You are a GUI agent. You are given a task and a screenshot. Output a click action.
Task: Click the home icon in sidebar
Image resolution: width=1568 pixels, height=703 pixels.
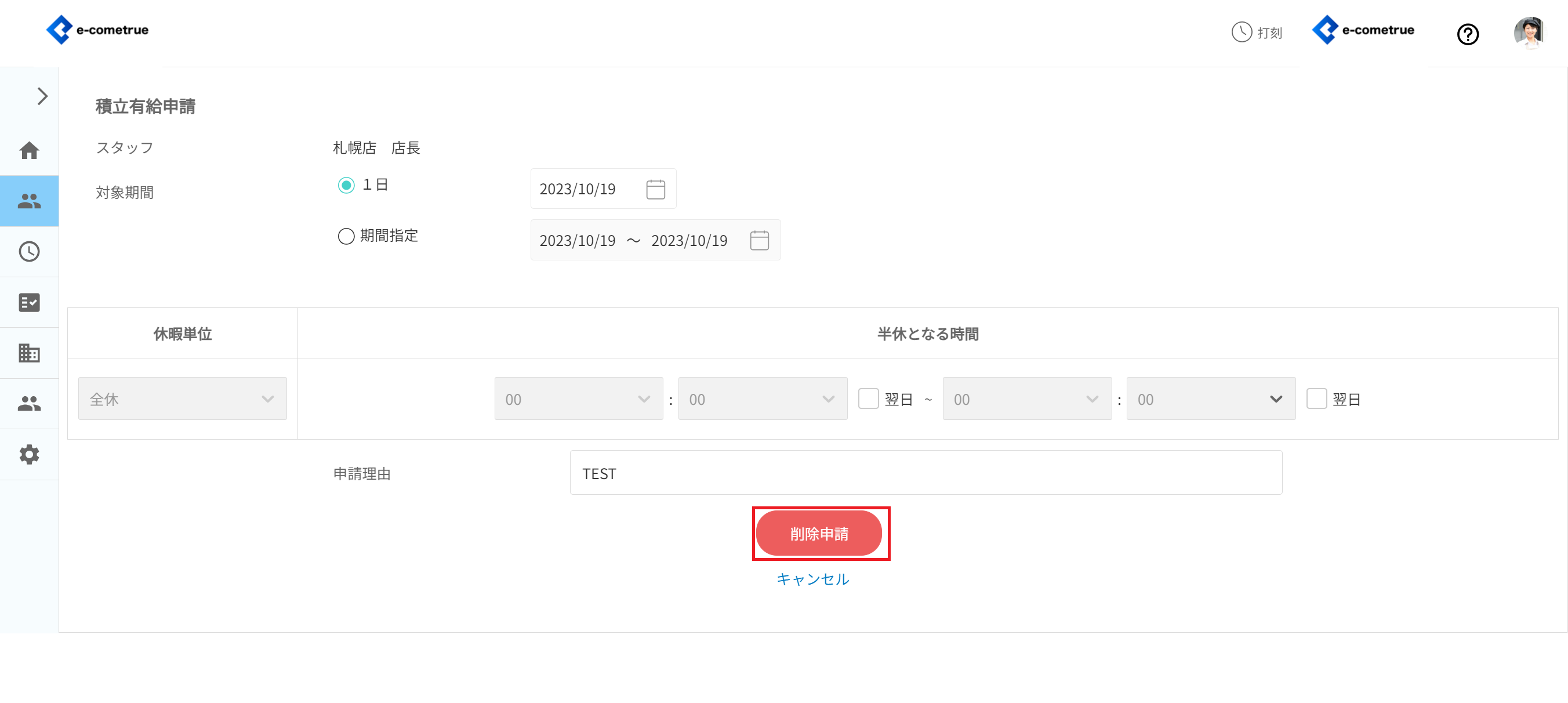pyautogui.click(x=29, y=150)
